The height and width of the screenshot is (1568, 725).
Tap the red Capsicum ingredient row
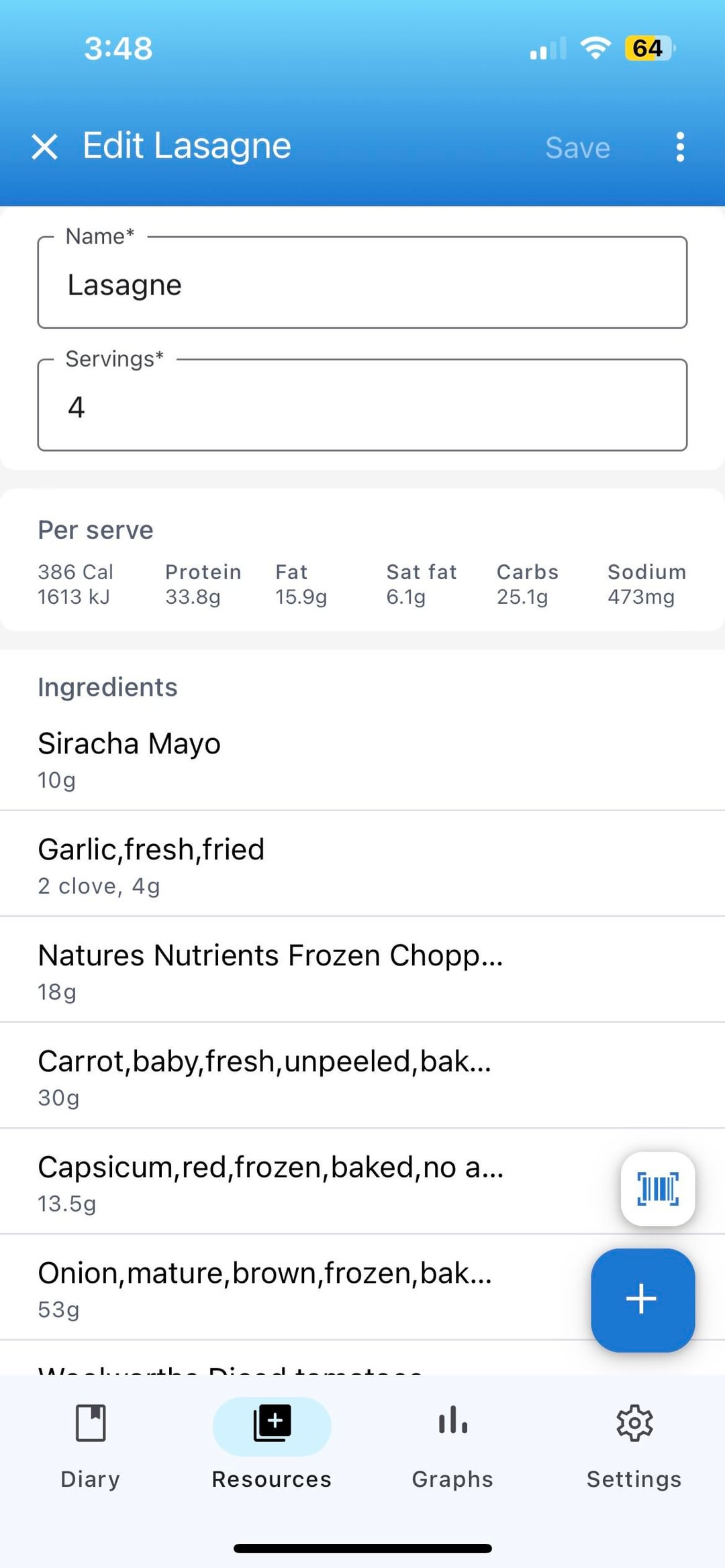pyautogui.click(x=269, y=1183)
